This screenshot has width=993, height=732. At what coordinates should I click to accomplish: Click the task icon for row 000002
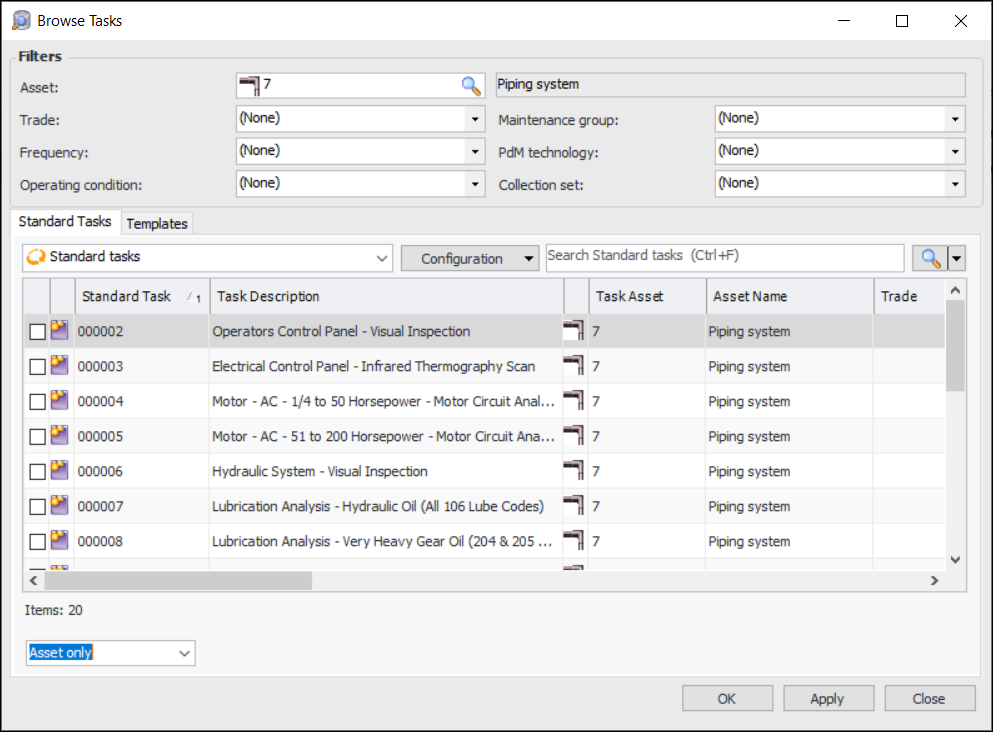(x=60, y=331)
